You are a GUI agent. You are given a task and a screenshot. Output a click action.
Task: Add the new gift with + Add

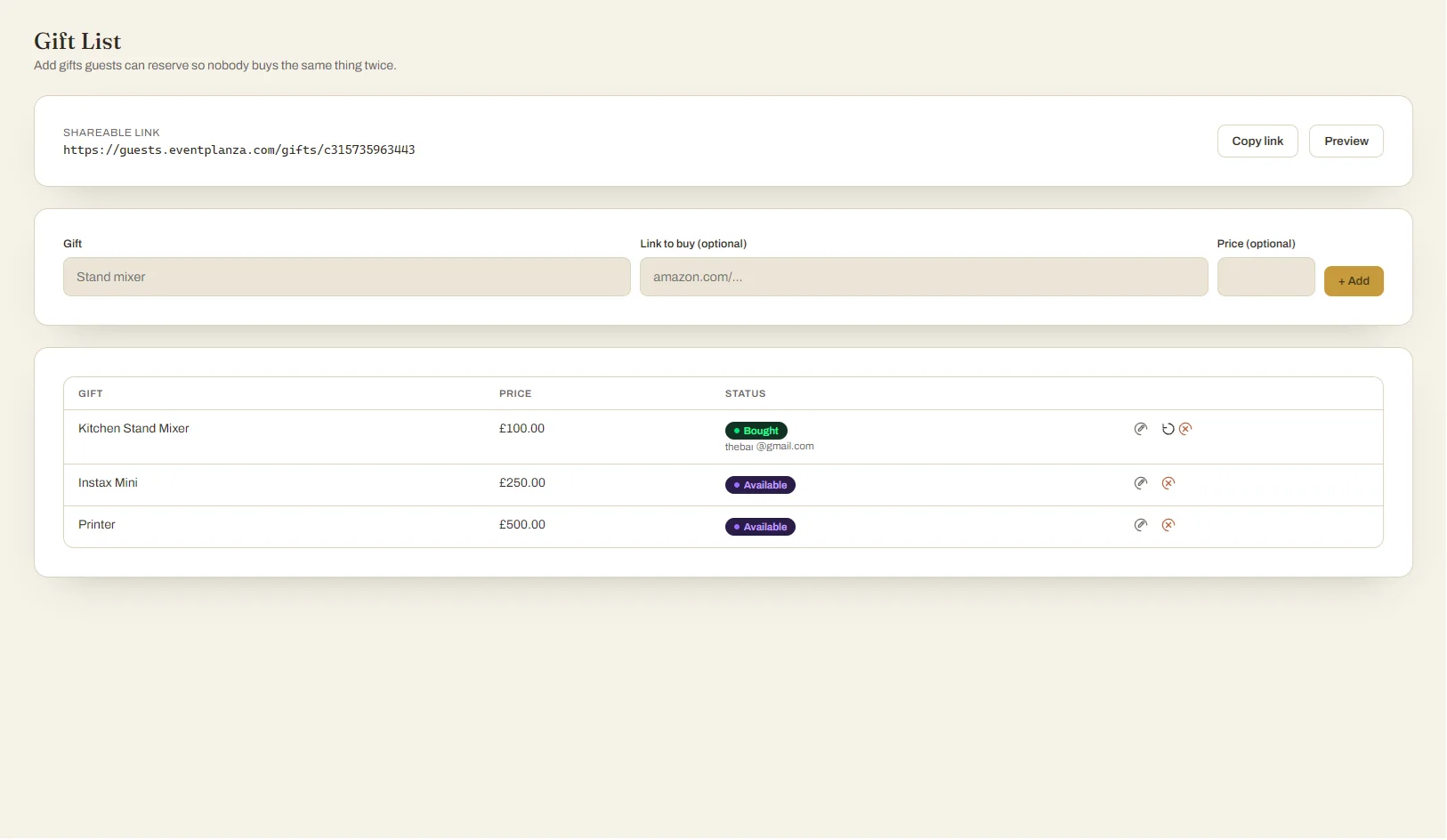pyautogui.click(x=1354, y=281)
